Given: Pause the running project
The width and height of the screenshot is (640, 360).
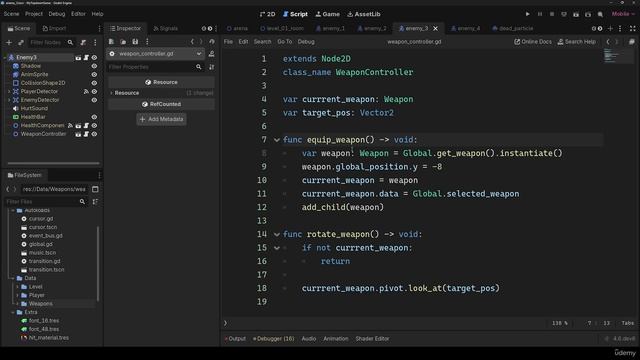Looking at the screenshot, I should coord(540,14).
